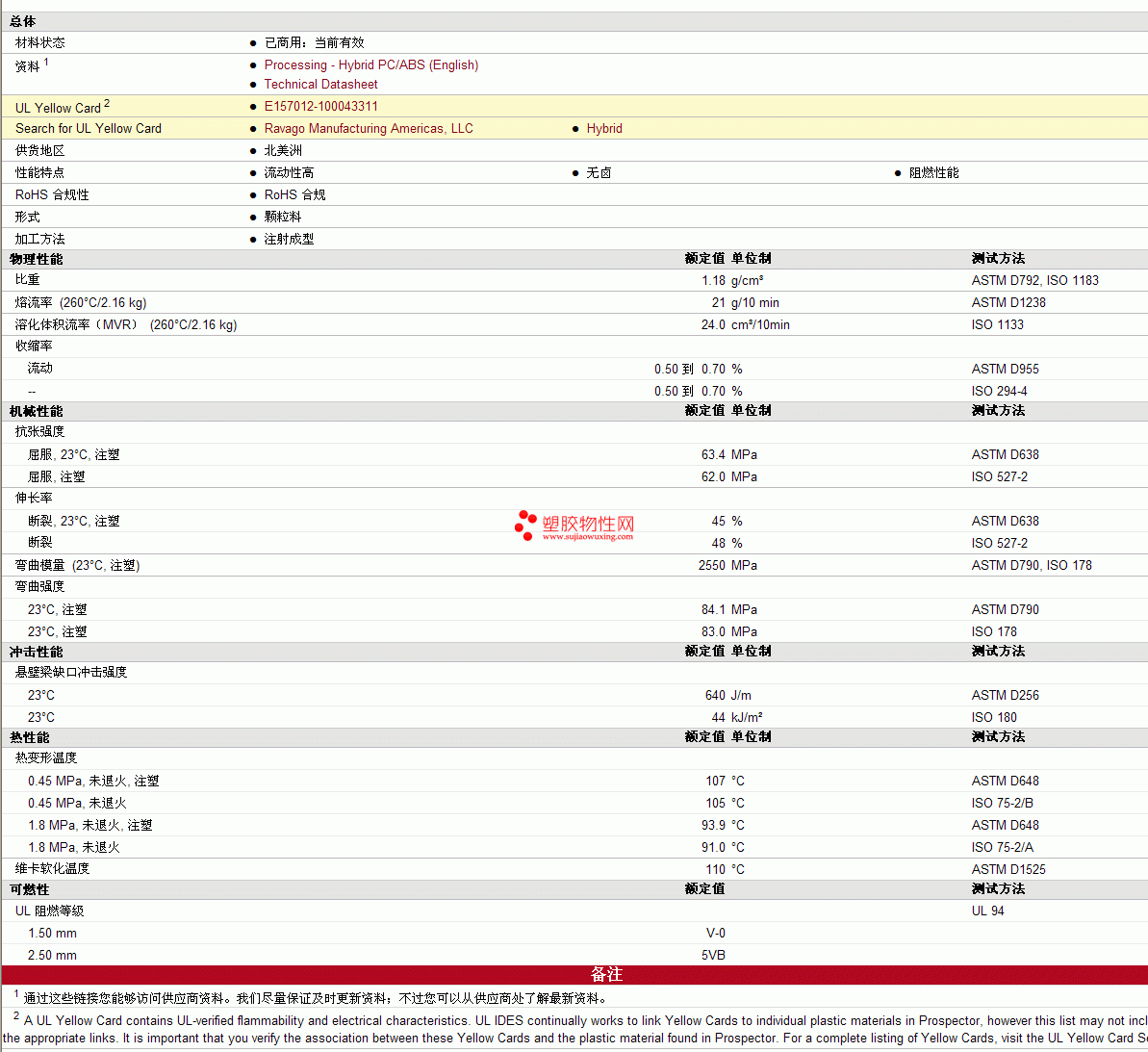The image size is (1148, 1052).
Task: Click the 颗粒料 form value
Action: pos(283,217)
